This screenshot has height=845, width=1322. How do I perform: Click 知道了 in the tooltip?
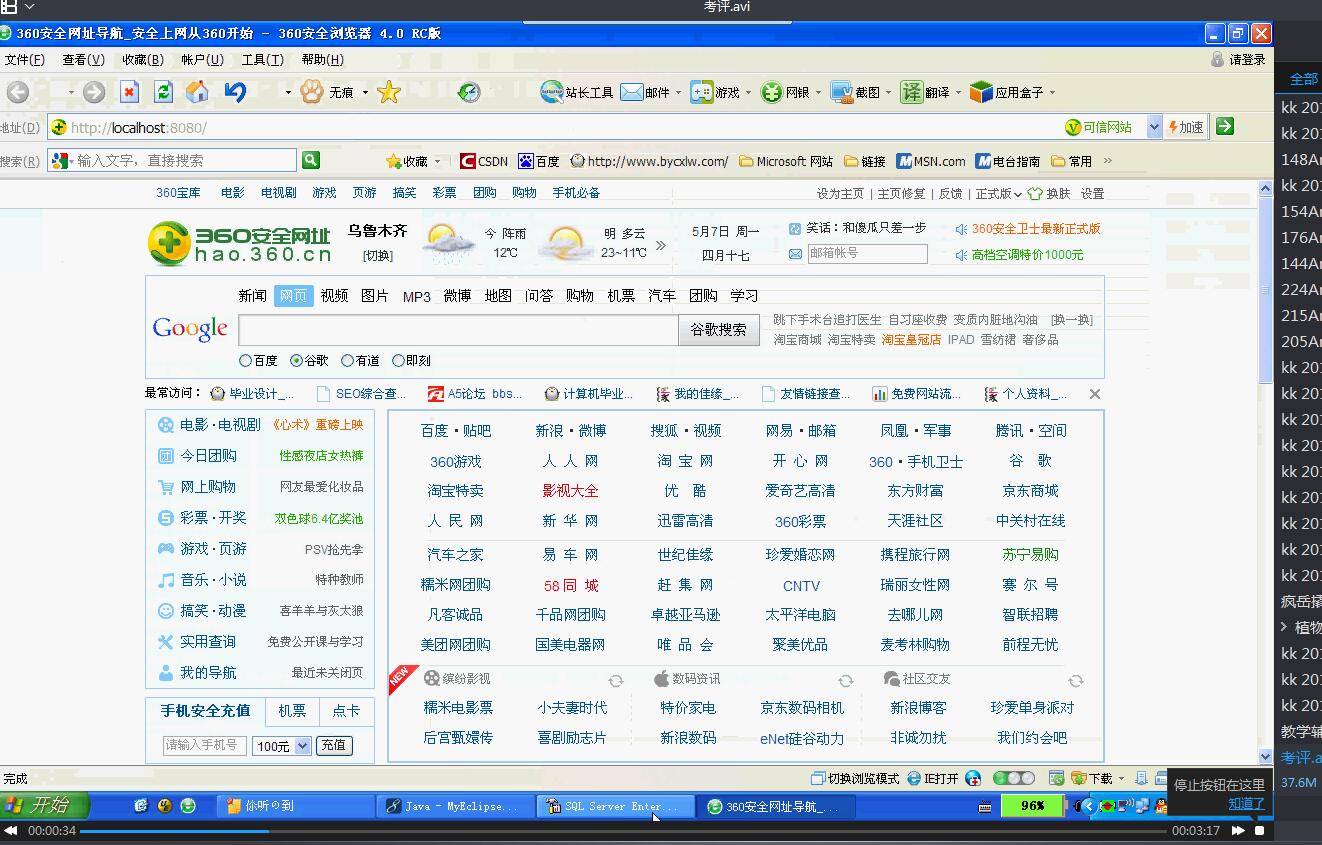pos(1246,803)
